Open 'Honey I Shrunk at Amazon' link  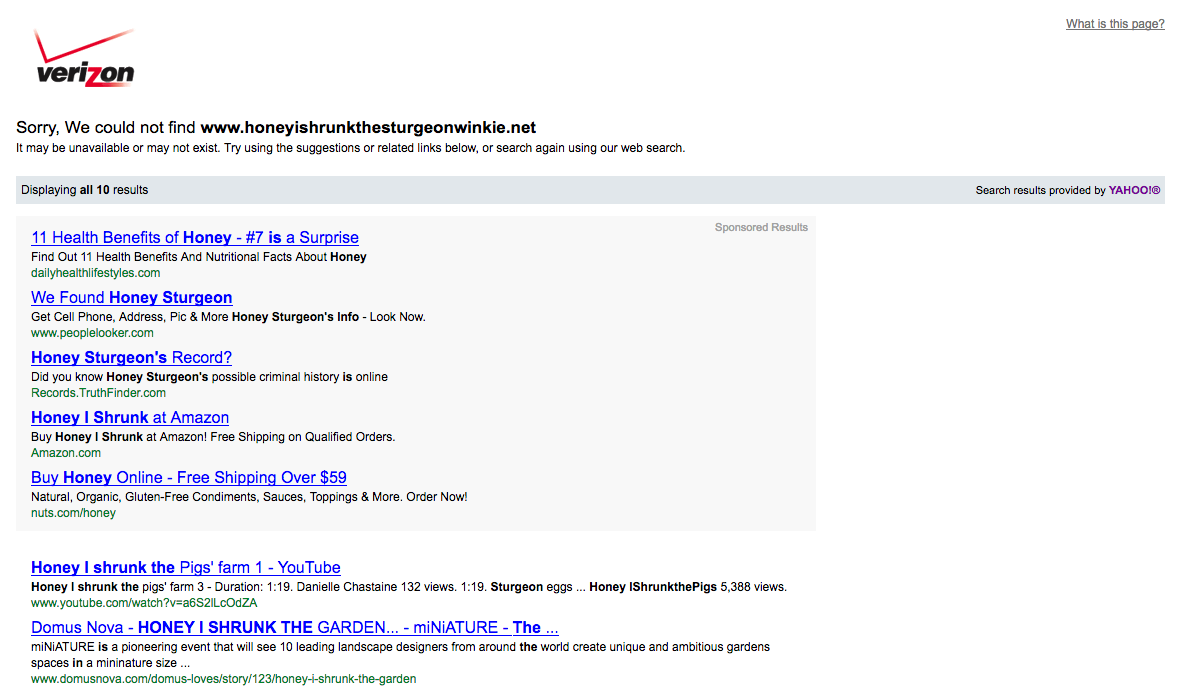130,418
